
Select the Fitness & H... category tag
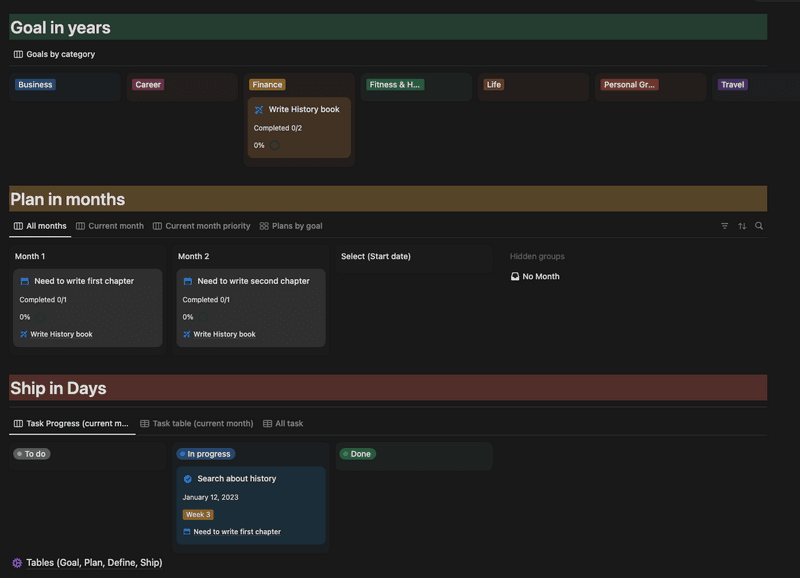click(394, 85)
